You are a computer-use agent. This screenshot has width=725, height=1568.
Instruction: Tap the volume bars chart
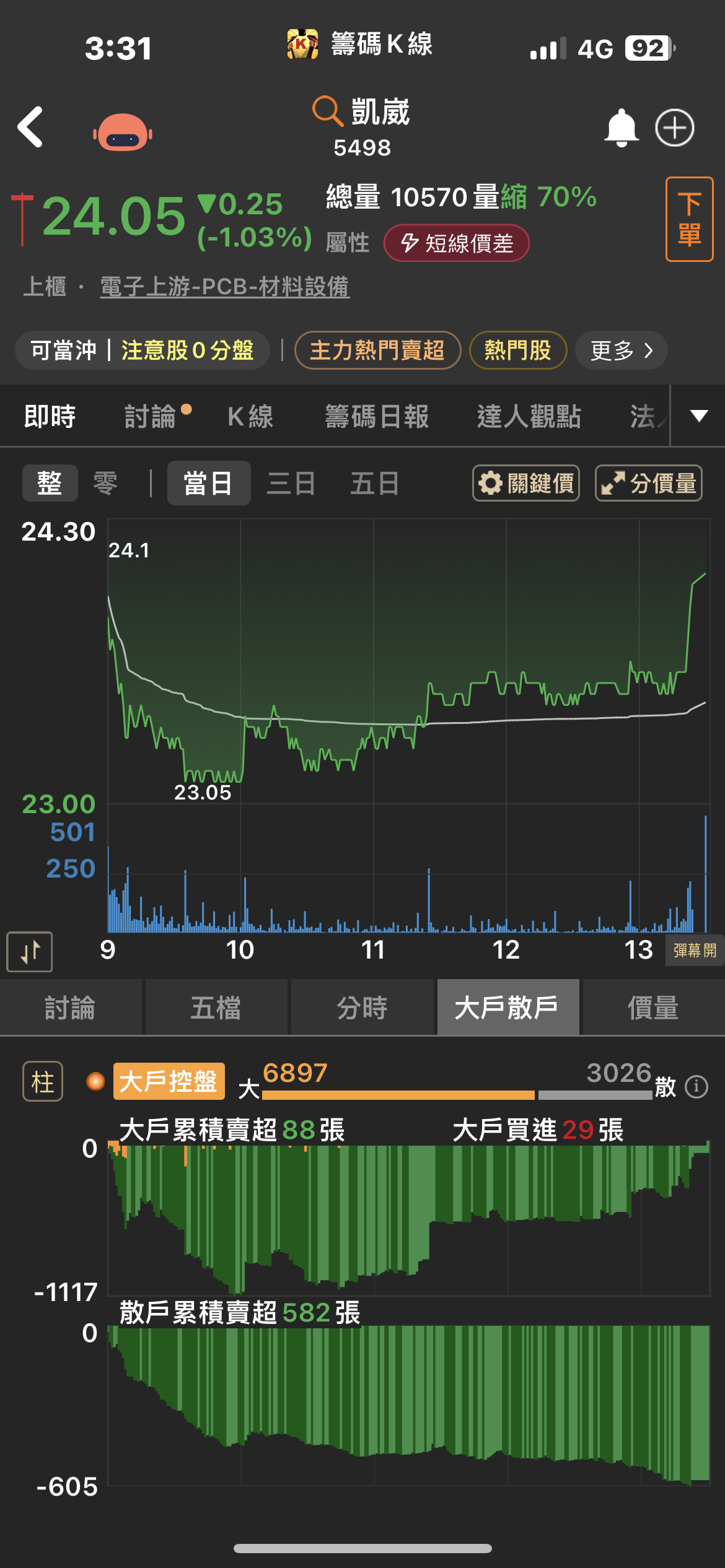409,873
